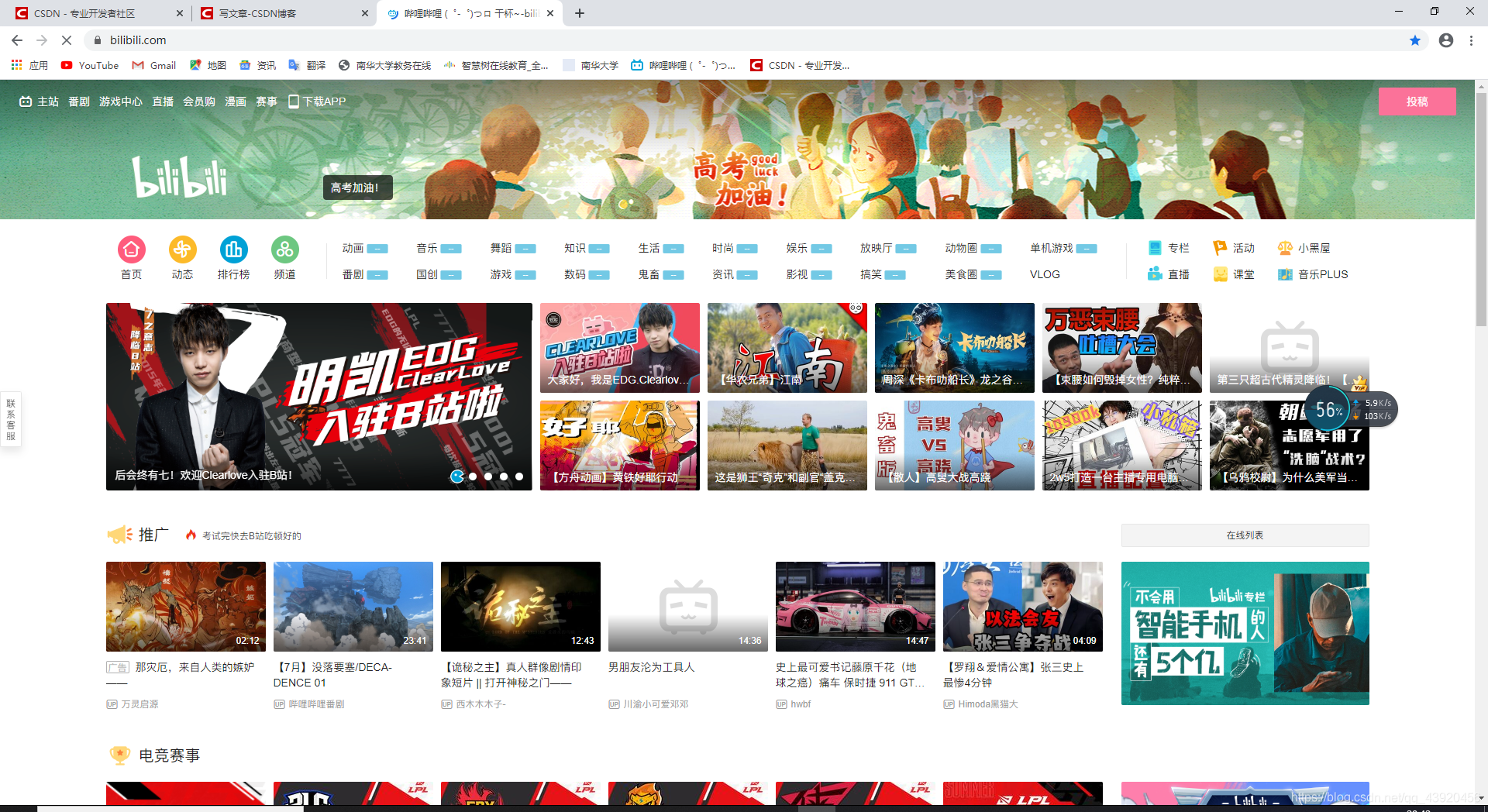Open the 罗翔&爱情公寓 video thumbnail

click(1022, 607)
